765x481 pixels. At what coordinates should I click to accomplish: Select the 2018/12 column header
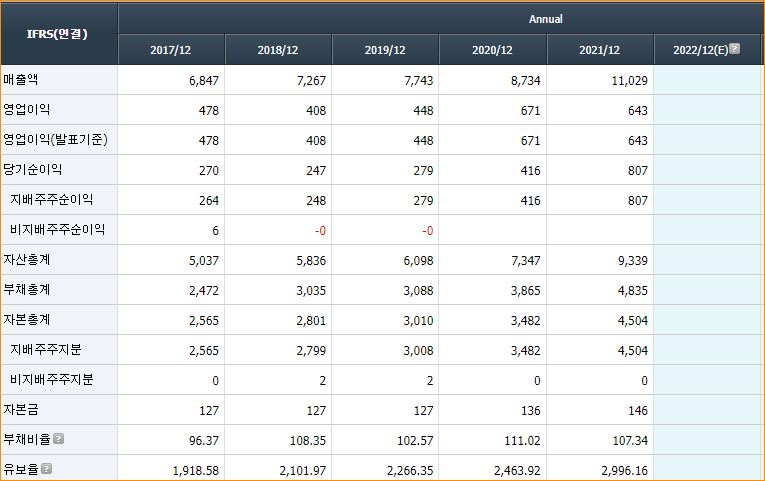pos(278,50)
